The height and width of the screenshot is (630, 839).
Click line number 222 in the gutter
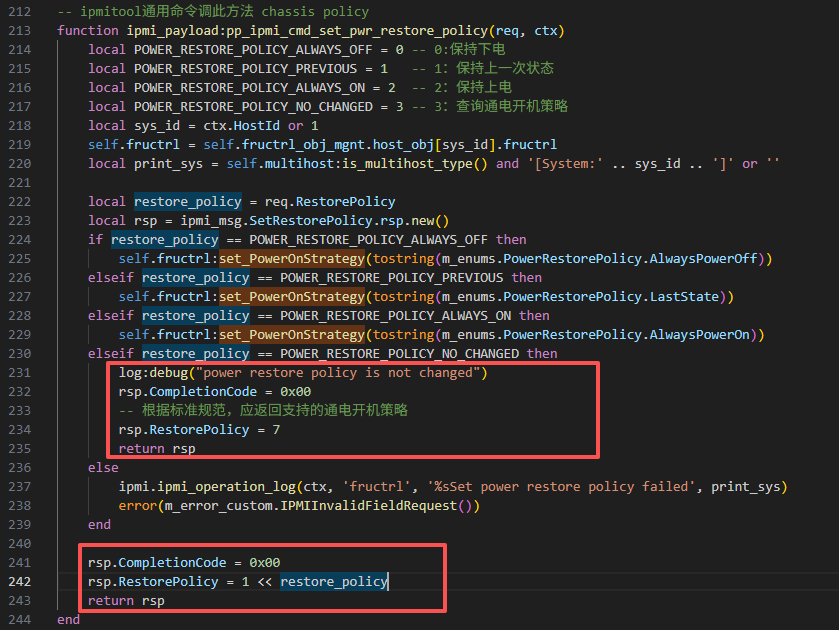[20, 202]
